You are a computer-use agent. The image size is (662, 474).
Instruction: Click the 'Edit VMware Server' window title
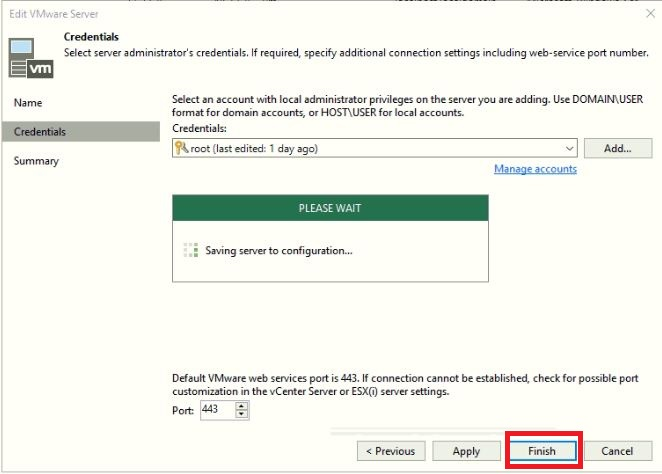[54, 14]
